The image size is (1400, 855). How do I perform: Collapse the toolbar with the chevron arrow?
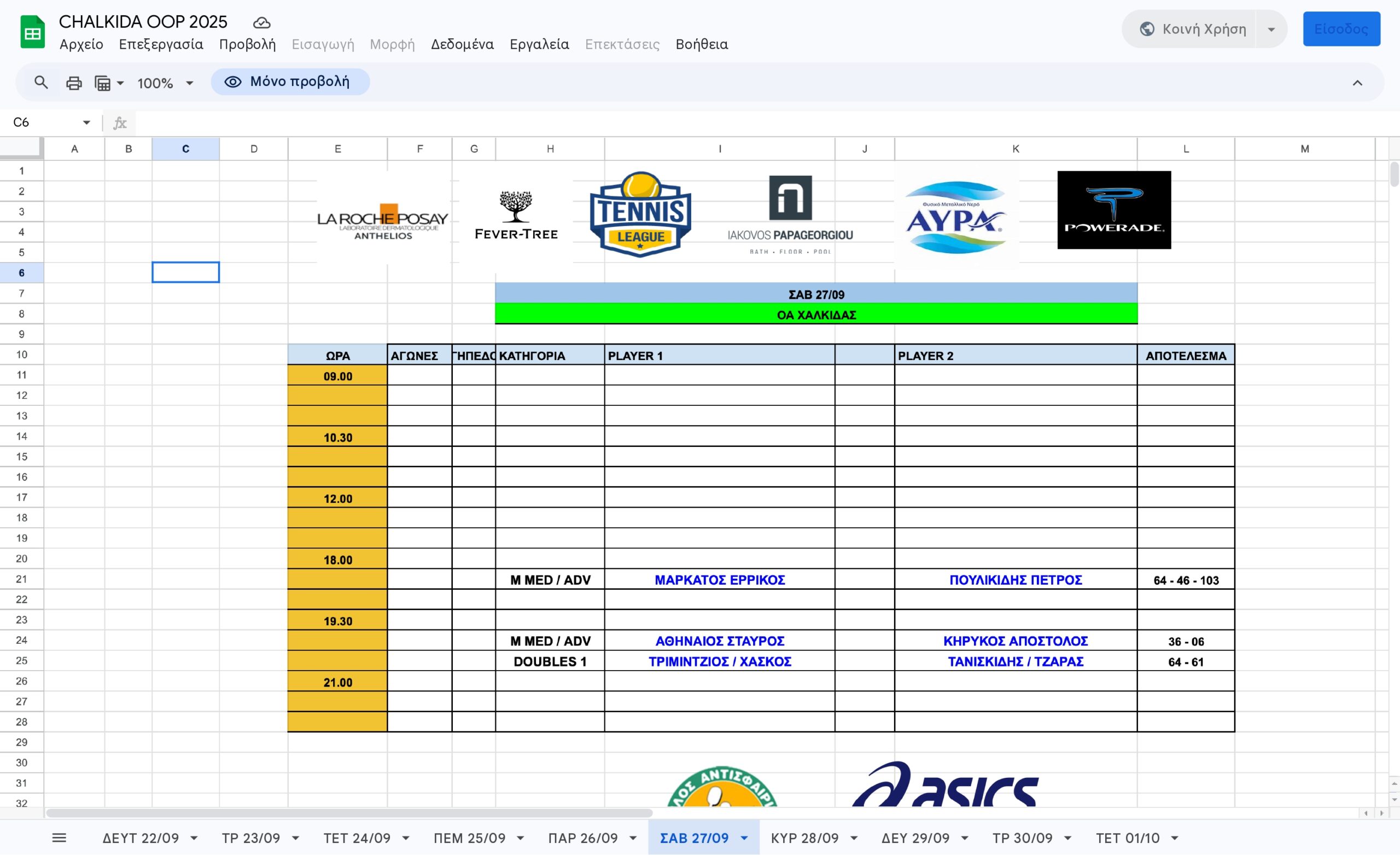1357,83
